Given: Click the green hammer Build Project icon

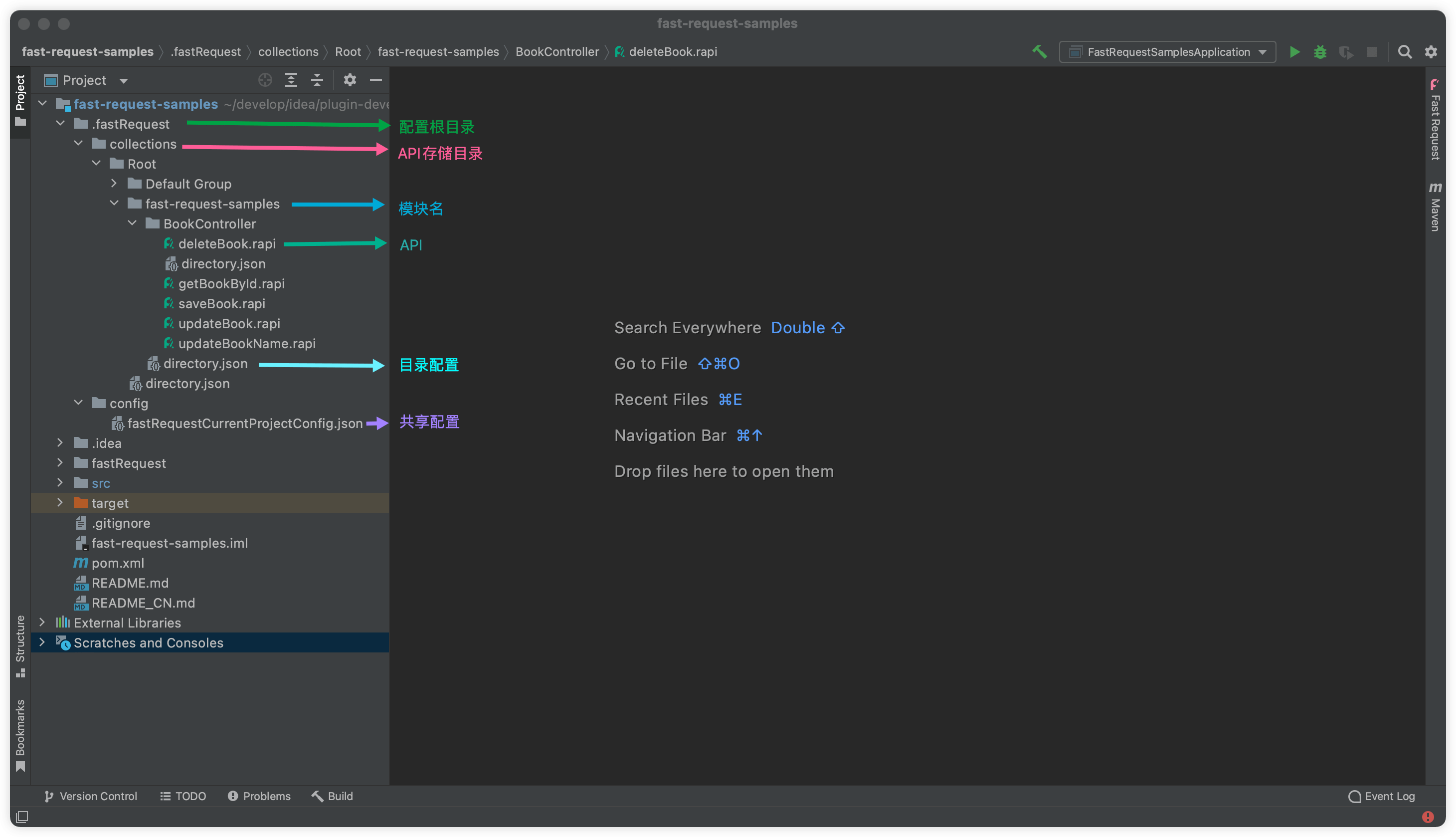Looking at the screenshot, I should 1039,52.
